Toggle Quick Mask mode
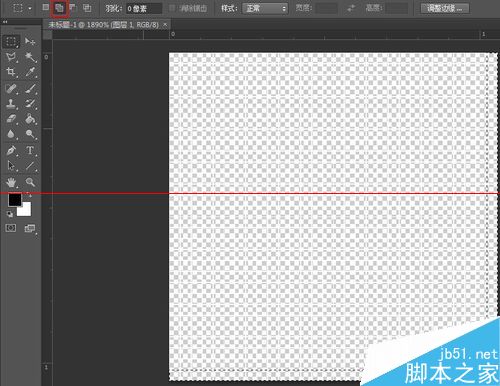Screen dimensions: 500x386 point(11,228)
